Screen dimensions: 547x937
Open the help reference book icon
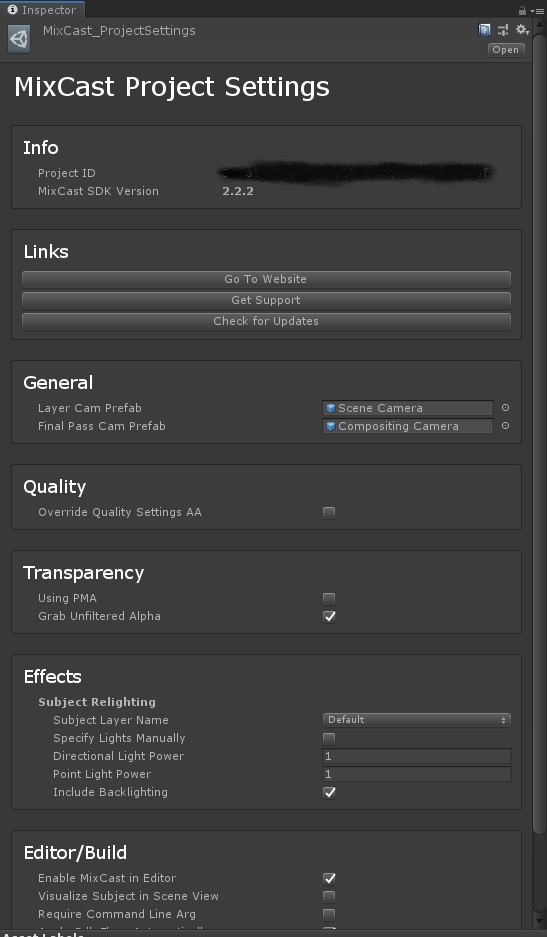tap(485, 30)
